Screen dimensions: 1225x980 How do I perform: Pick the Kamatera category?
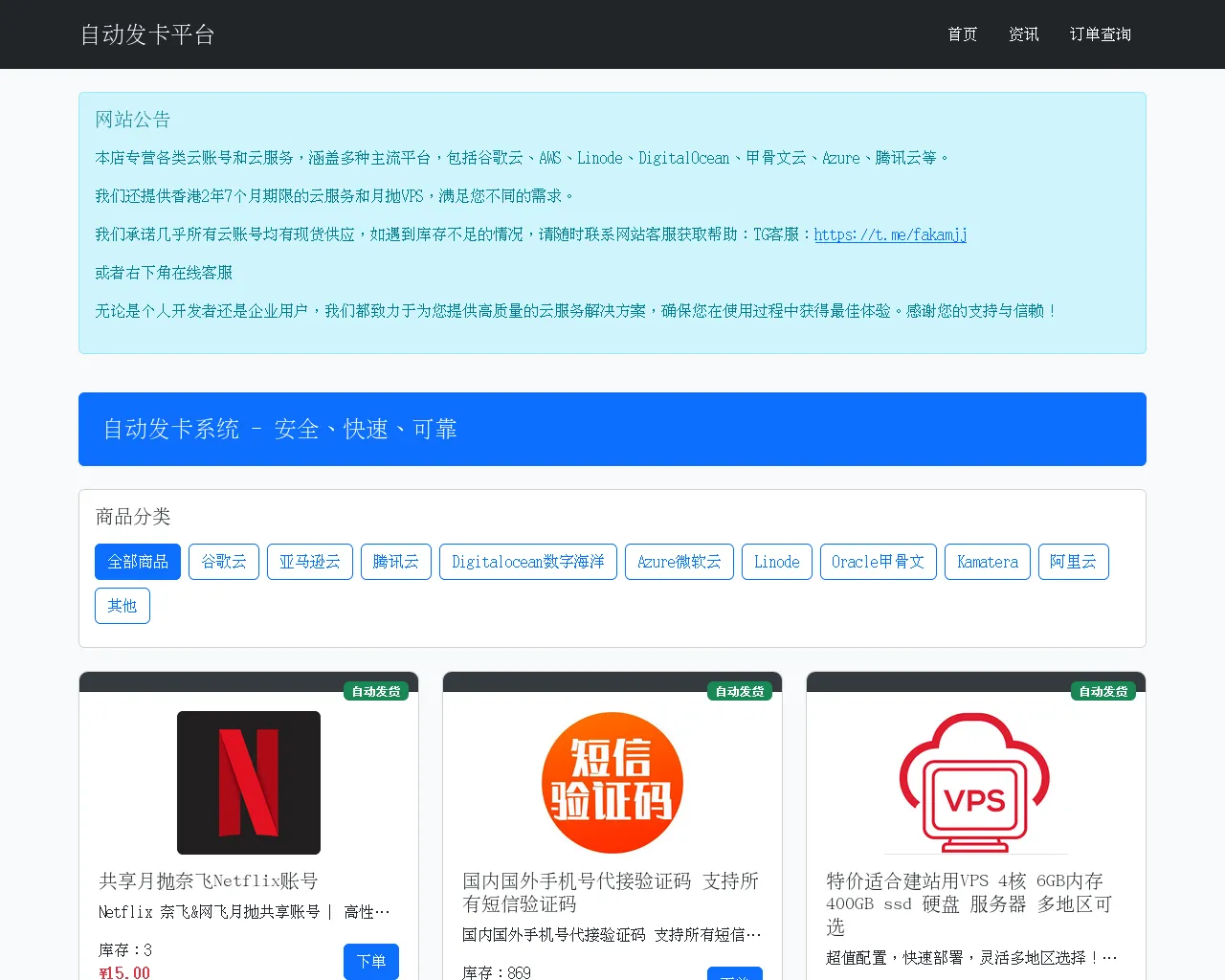tap(988, 562)
